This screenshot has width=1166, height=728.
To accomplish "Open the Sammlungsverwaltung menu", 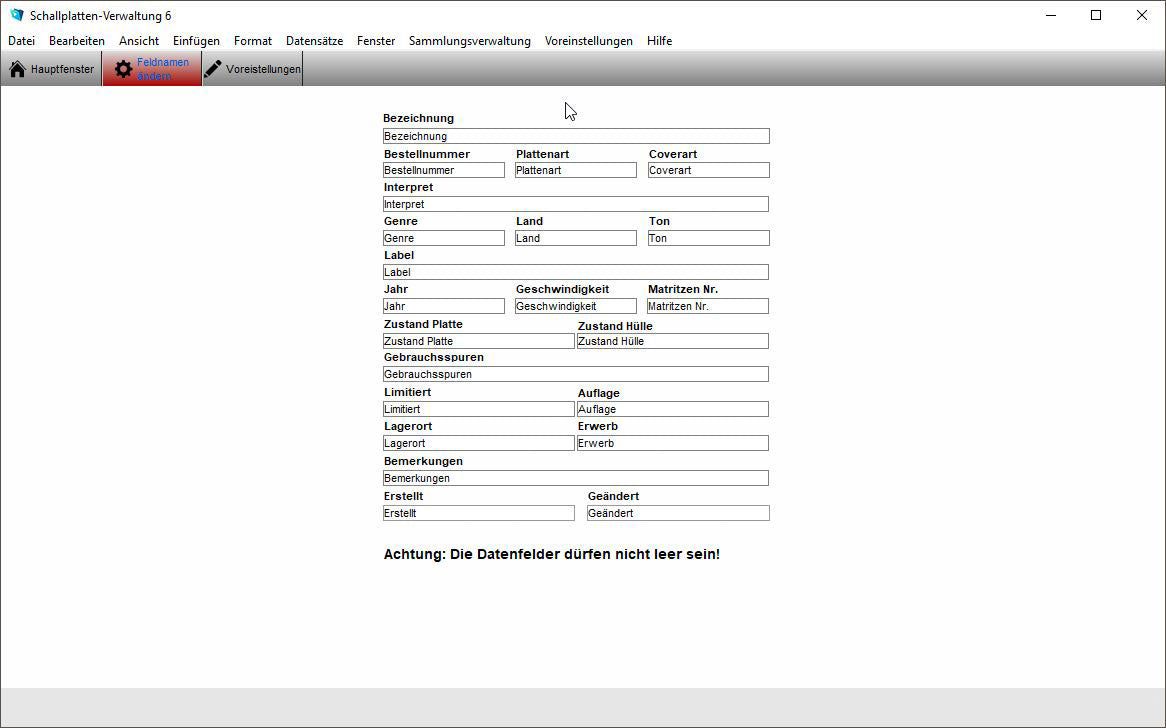I will pos(469,41).
